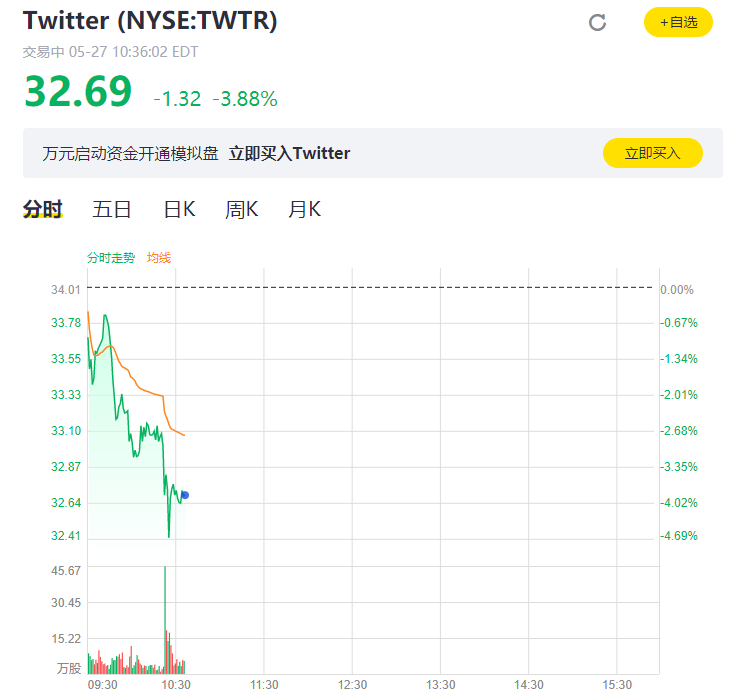Screen dimensions: 744x699
Task: Click the 10:30 time axis label
Action: pyautogui.click(x=176, y=685)
